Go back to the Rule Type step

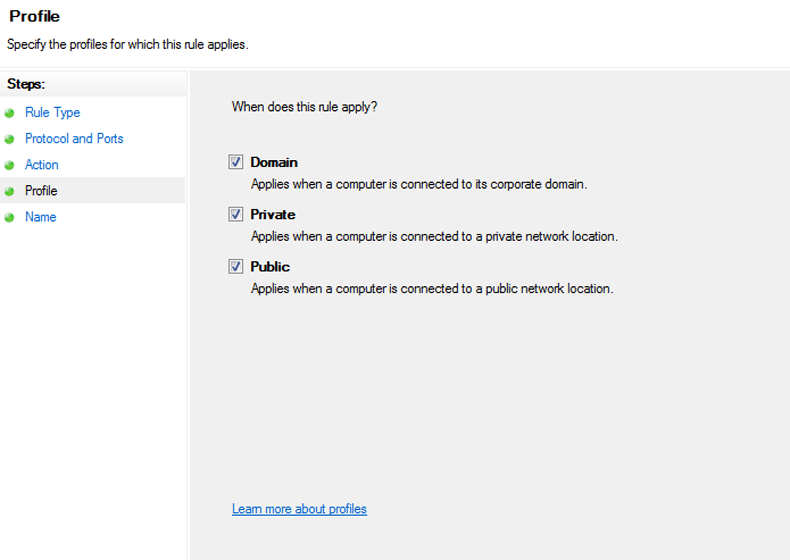[x=52, y=113]
